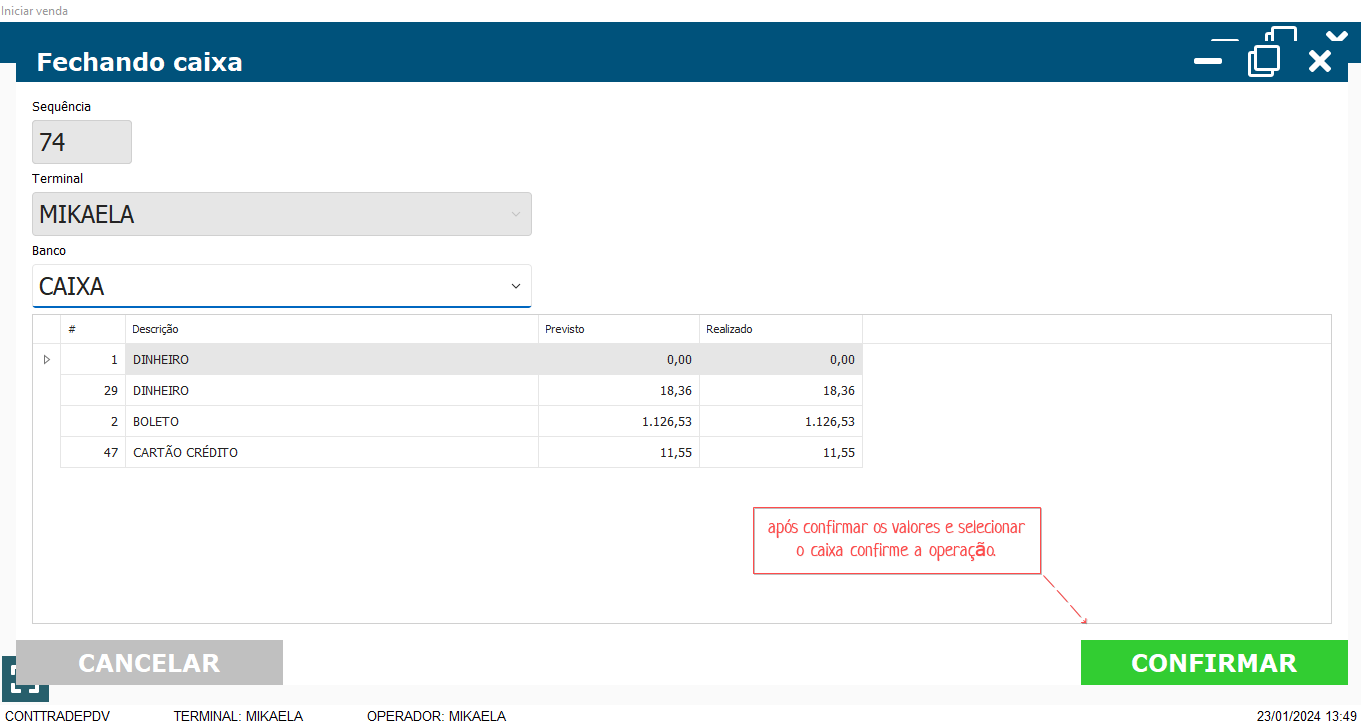Click Previsto value 0,00 for DINHEIRO row 1
1361x724 pixels.
pos(619,359)
